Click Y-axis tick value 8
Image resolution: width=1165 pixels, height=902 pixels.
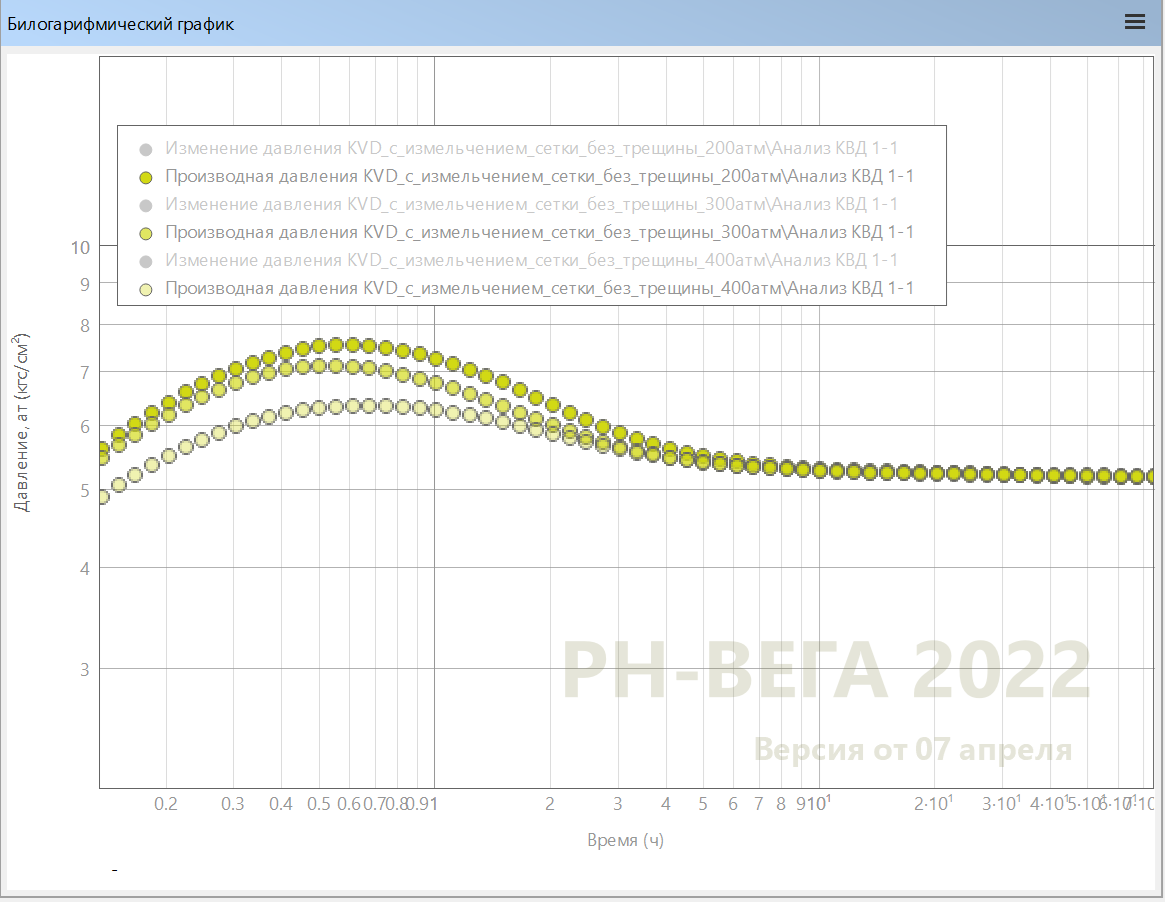pos(85,325)
